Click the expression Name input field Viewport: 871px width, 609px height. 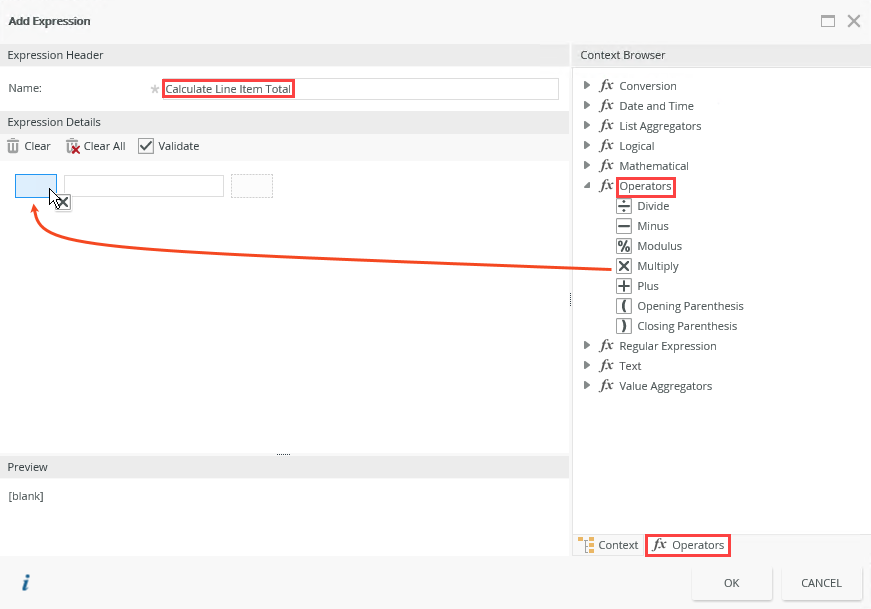tap(360, 89)
